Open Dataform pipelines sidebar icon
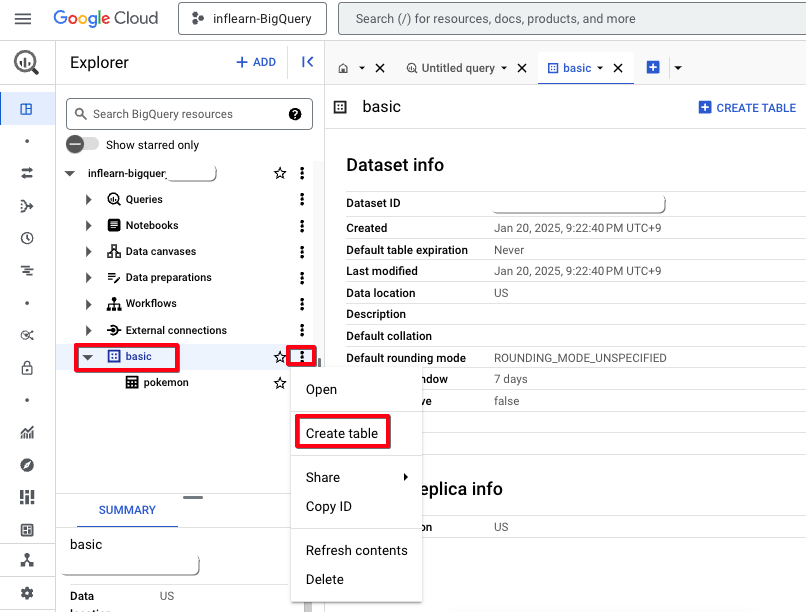The image size is (806, 612). 27,206
